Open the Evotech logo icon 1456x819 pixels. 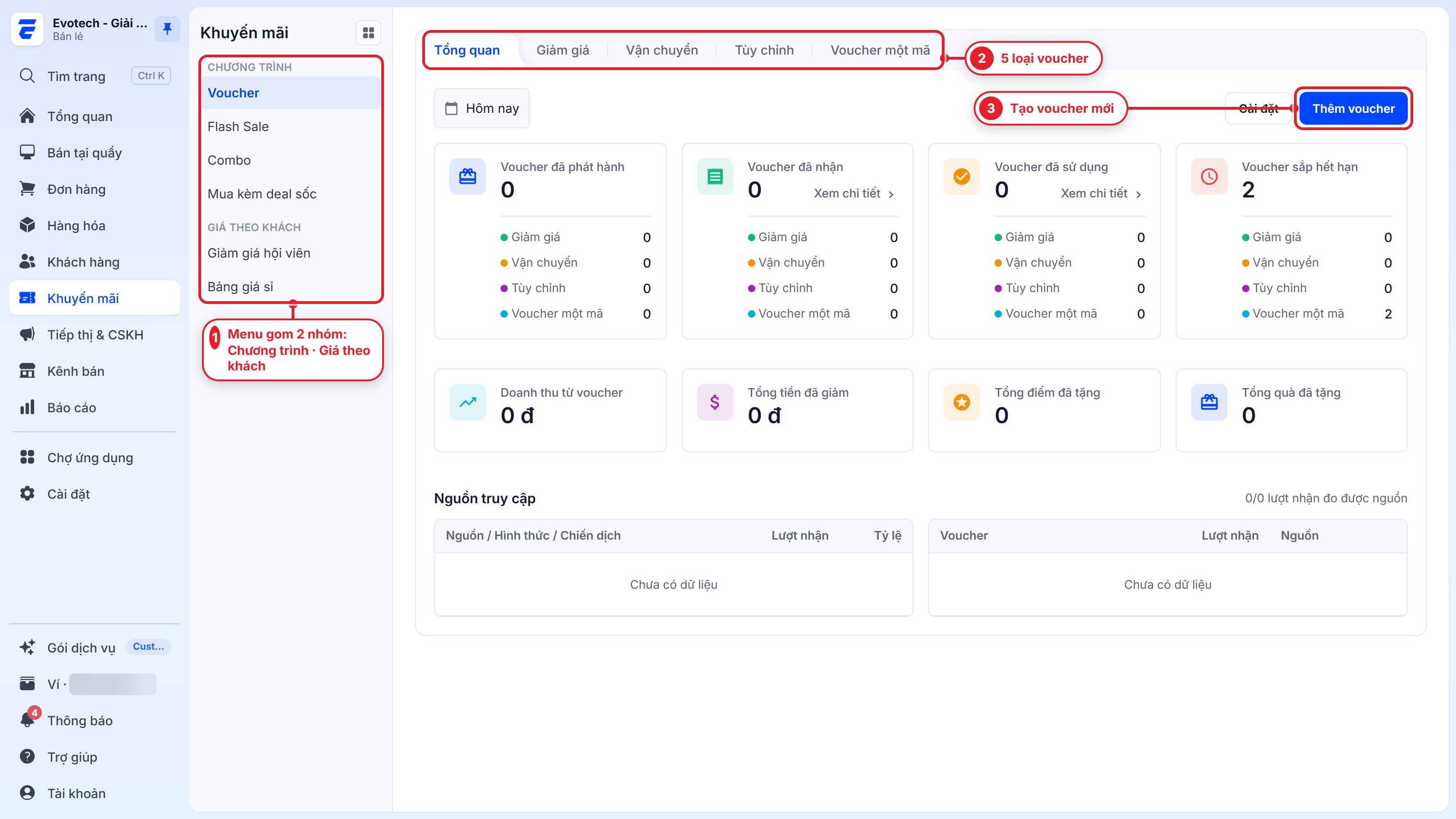click(x=27, y=29)
